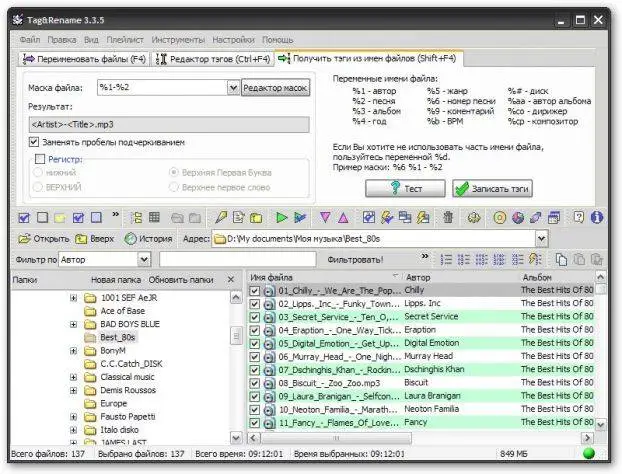The height and width of the screenshot is (474, 622).
Task: Select Верхнее первое слово radio button
Action: tap(173, 187)
